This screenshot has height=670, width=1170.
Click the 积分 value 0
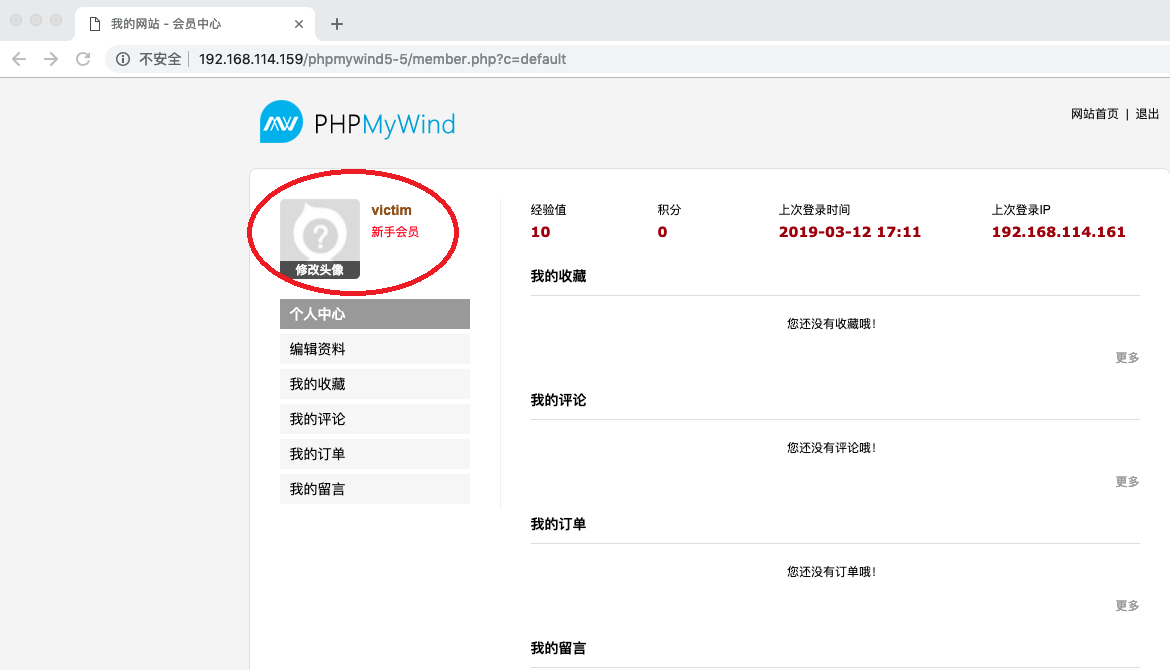(x=663, y=232)
